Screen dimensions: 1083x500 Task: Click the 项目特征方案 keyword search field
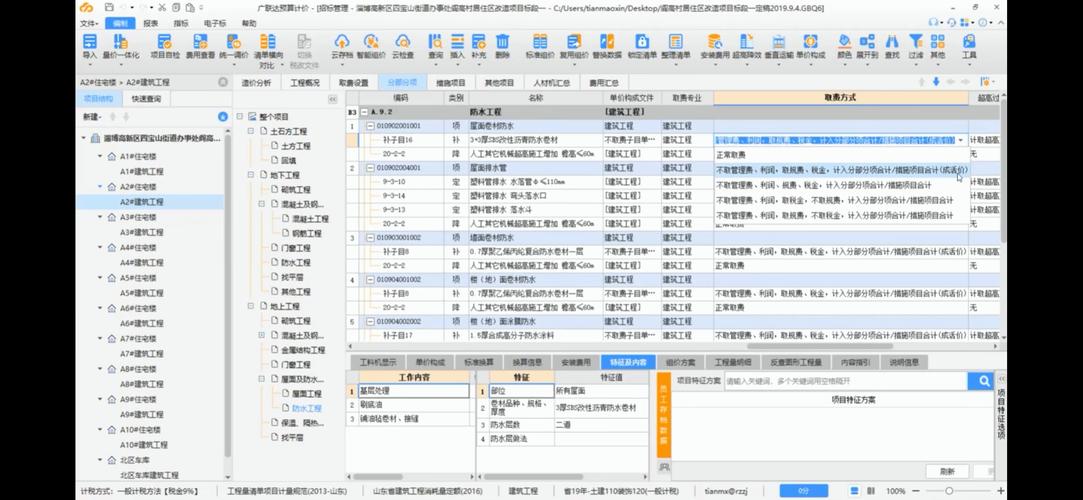845,381
